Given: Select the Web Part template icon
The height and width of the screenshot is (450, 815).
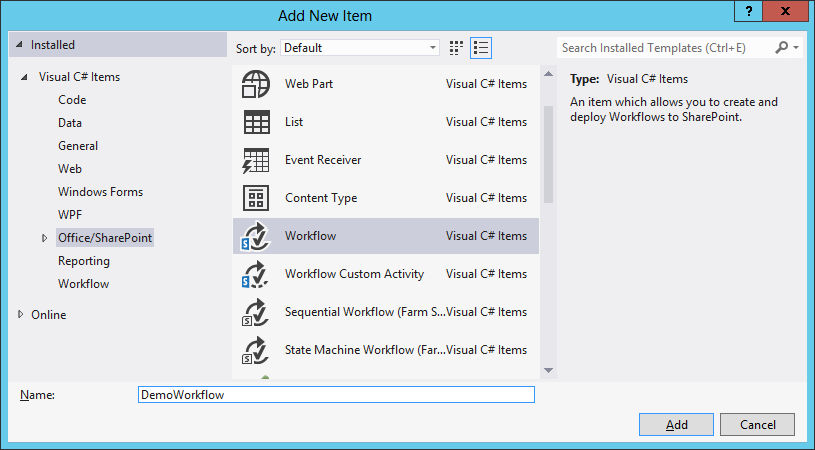Looking at the screenshot, I should (256, 84).
